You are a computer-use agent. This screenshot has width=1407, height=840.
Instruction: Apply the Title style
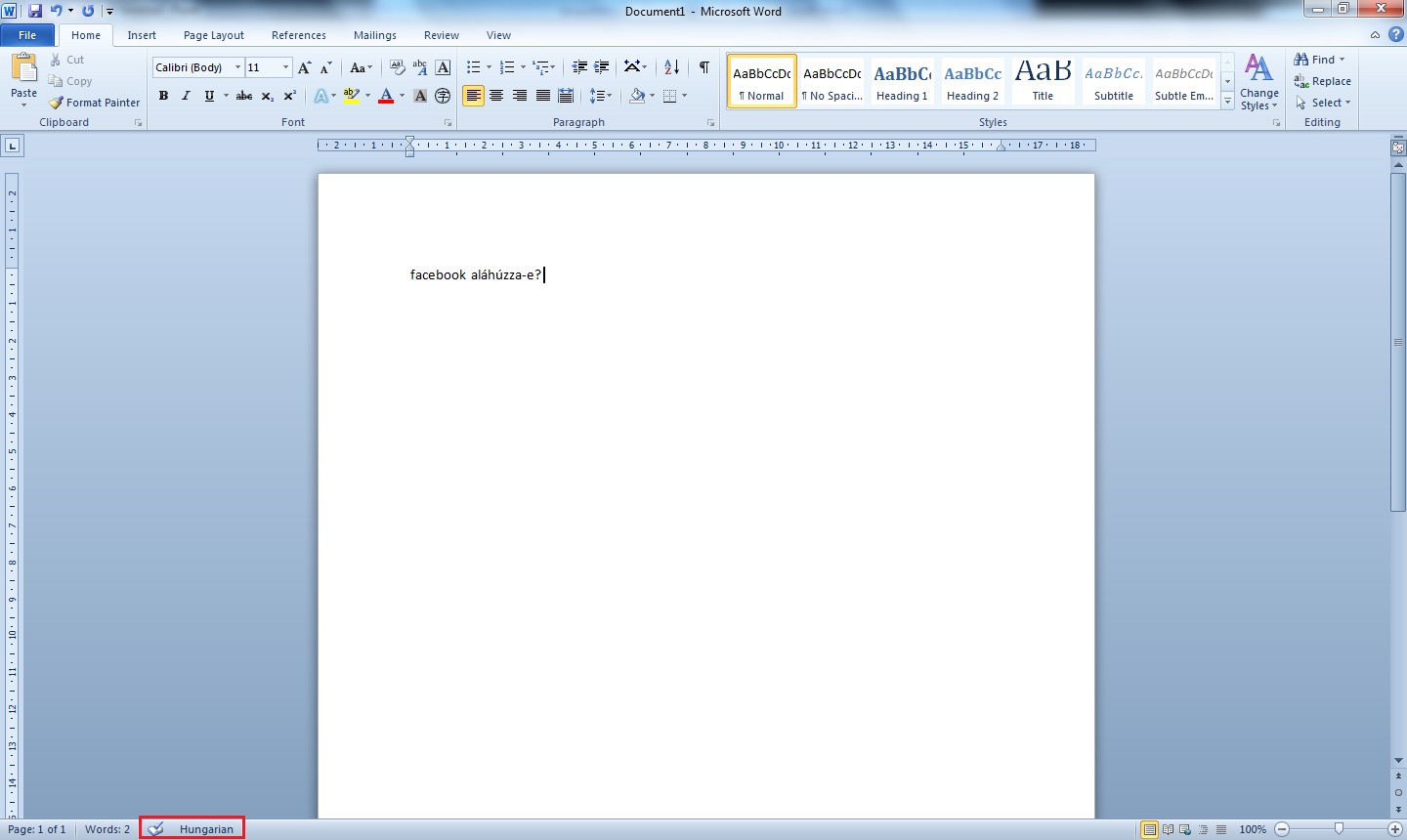[x=1043, y=80]
